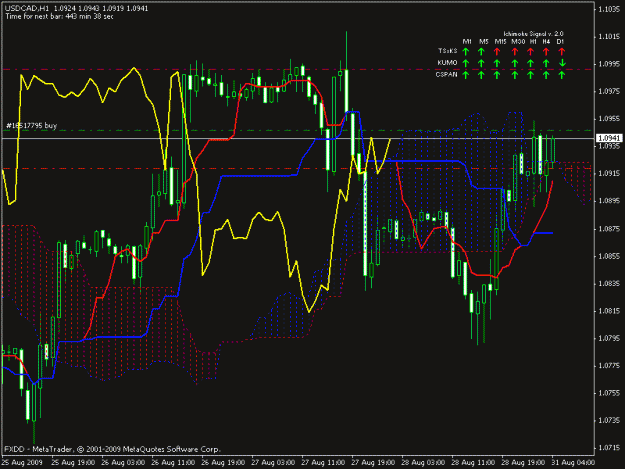The image size is (625, 469).
Task: Click the 1.0975 price axis label
Action: click(x=609, y=91)
